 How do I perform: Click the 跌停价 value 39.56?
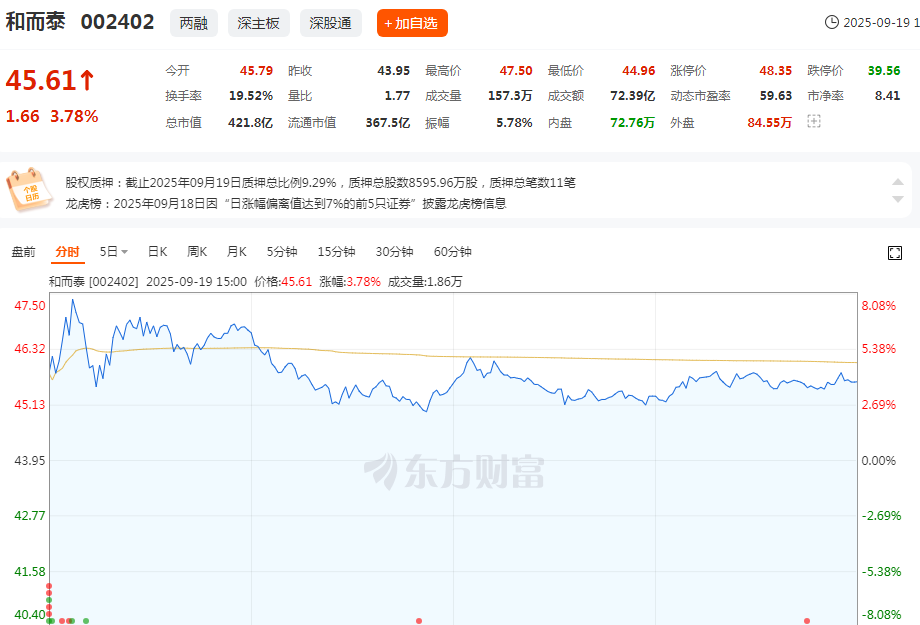pos(884,70)
